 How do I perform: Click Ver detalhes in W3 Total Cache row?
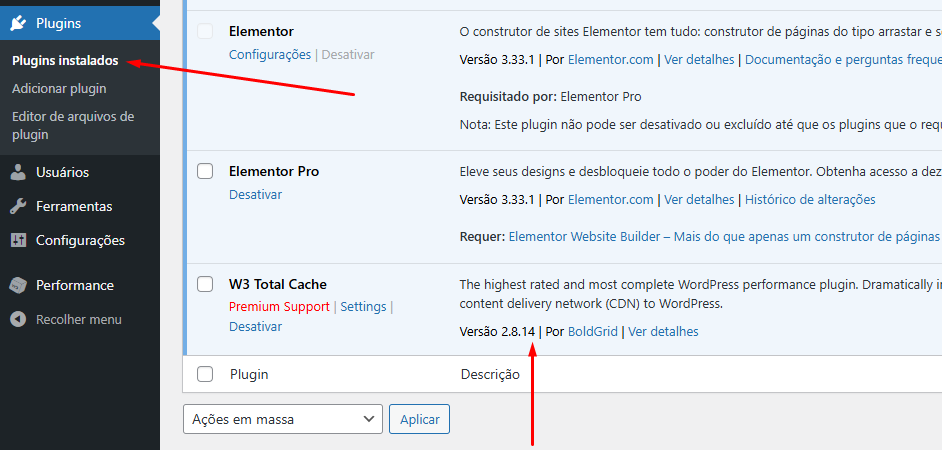(x=663, y=332)
